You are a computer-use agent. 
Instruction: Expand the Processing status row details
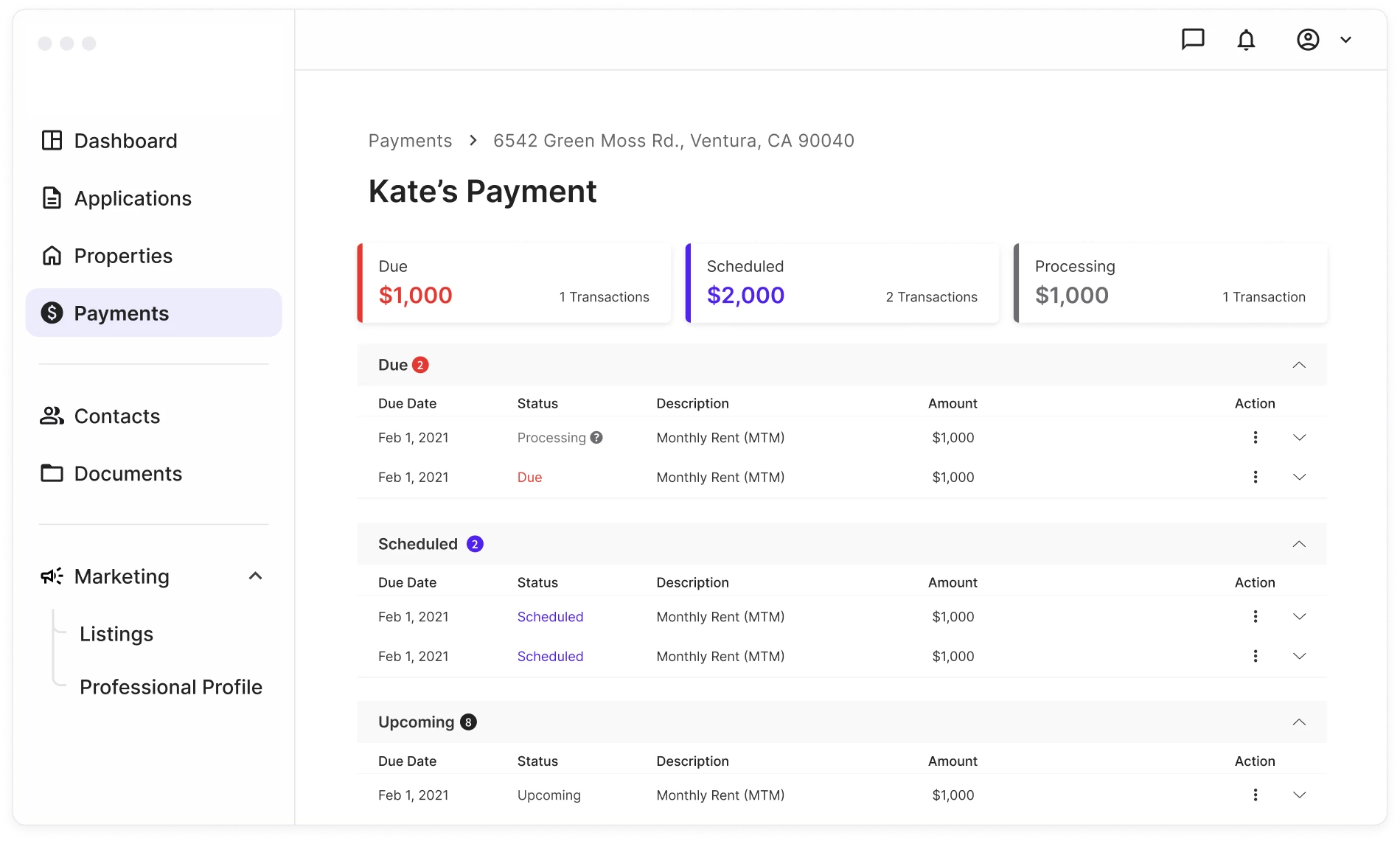[1299, 438]
